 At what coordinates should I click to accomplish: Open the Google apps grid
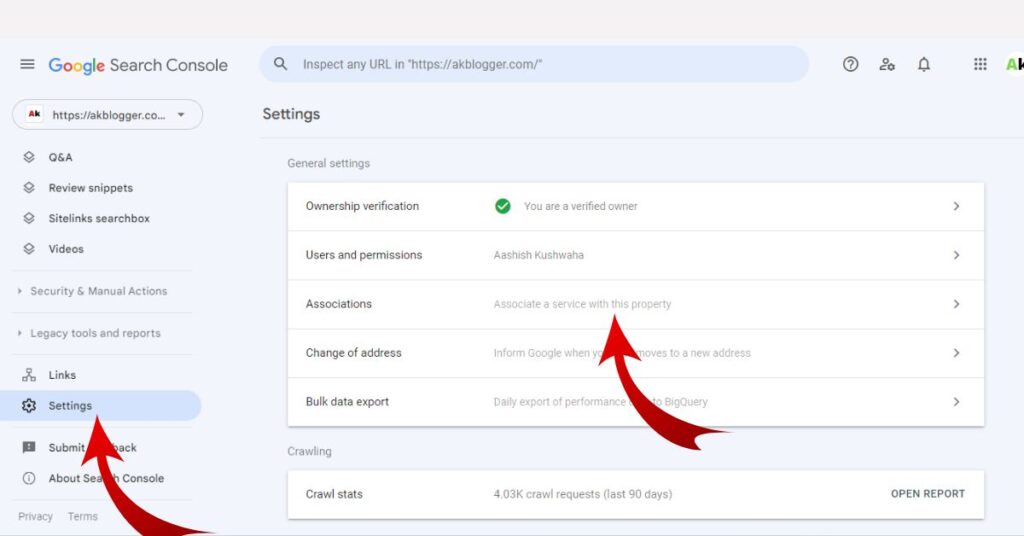980,64
